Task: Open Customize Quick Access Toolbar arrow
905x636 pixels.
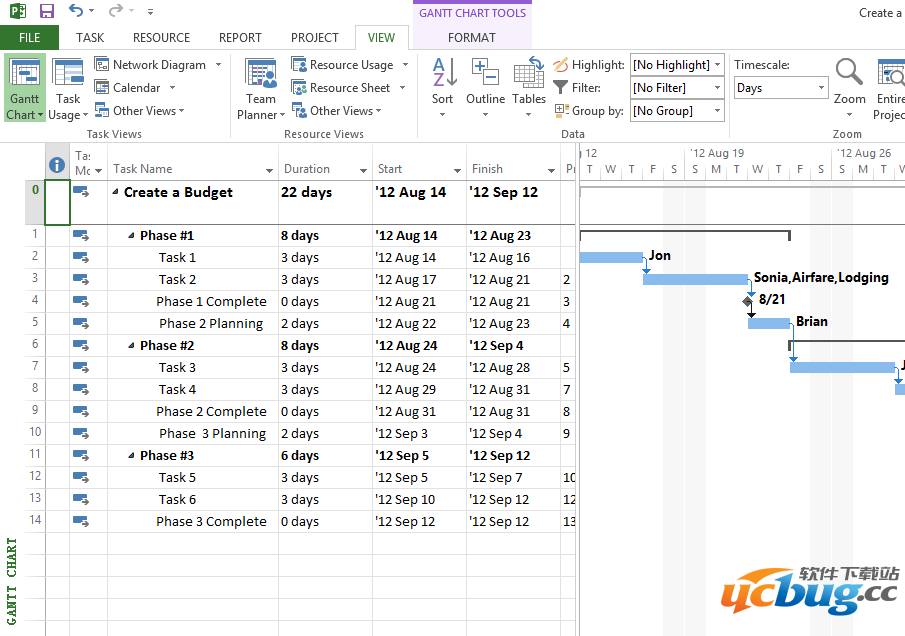Action: [150, 11]
